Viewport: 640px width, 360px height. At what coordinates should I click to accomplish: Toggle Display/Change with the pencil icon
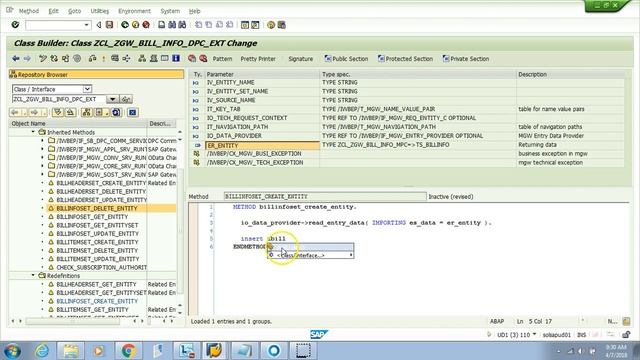coord(42,59)
